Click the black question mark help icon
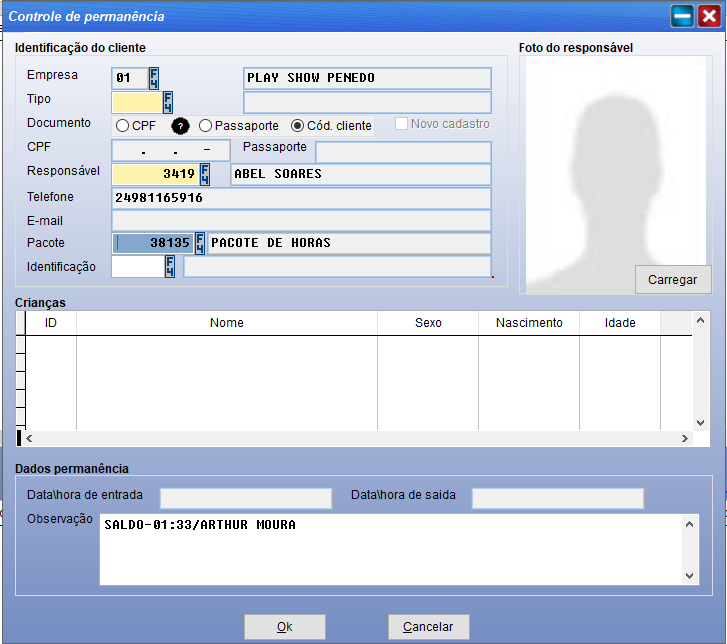Viewport: 727px width, 644px height. click(x=180, y=126)
